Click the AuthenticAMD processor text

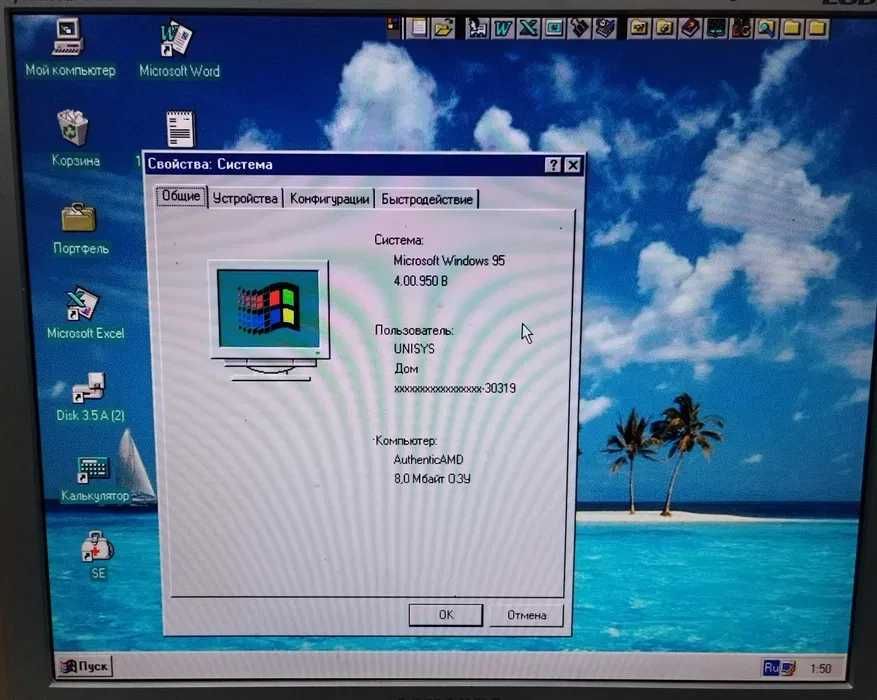pos(428,460)
